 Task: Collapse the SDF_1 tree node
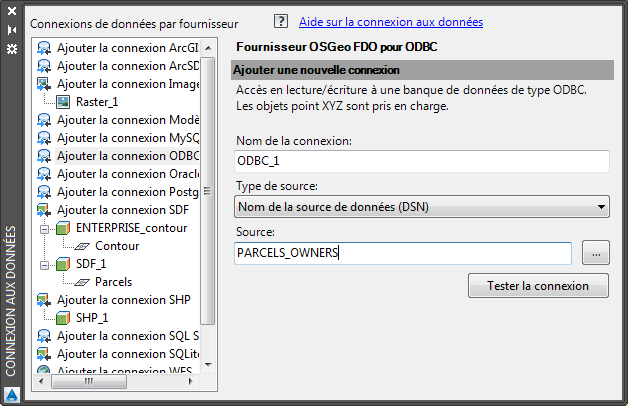click(46, 264)
